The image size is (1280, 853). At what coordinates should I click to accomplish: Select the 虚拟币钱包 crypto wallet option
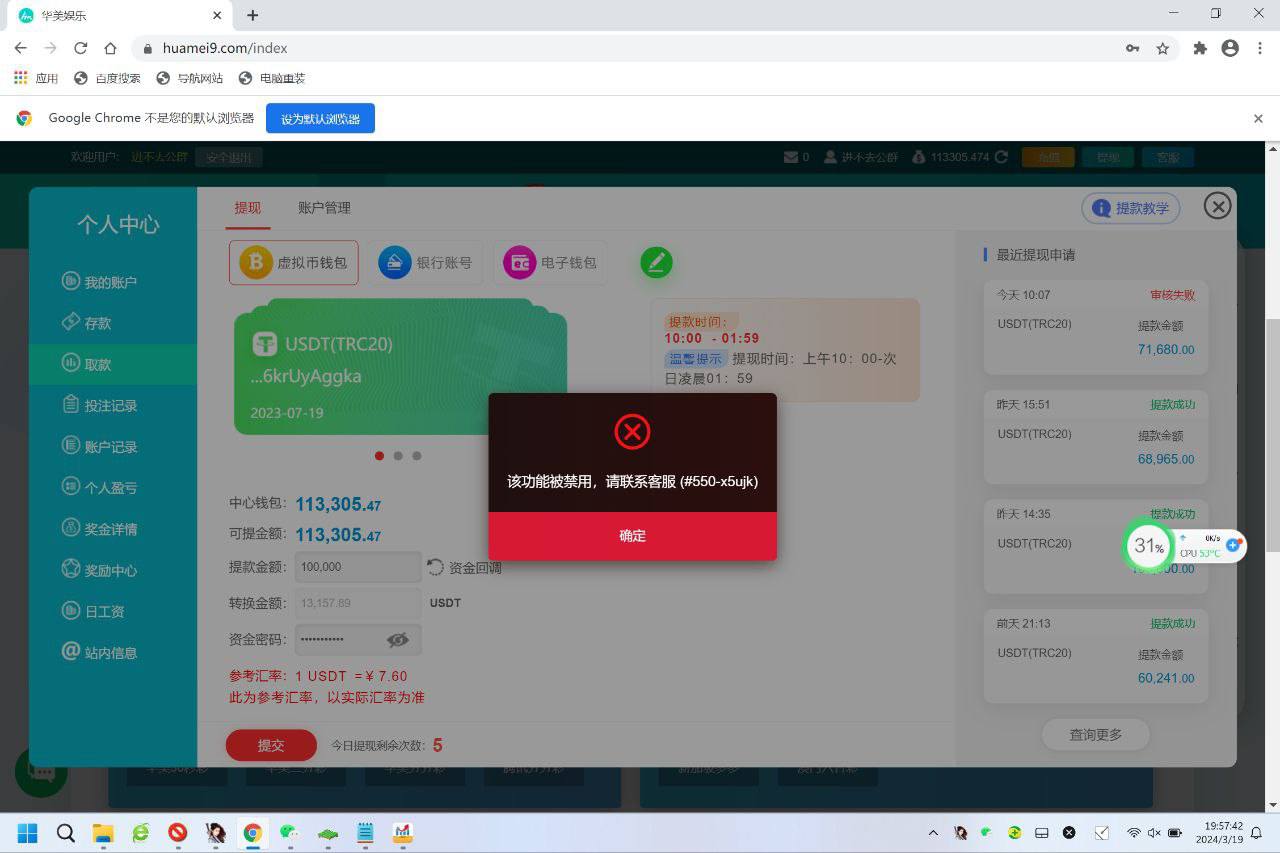pyautogui.click(x=294, y=263)
